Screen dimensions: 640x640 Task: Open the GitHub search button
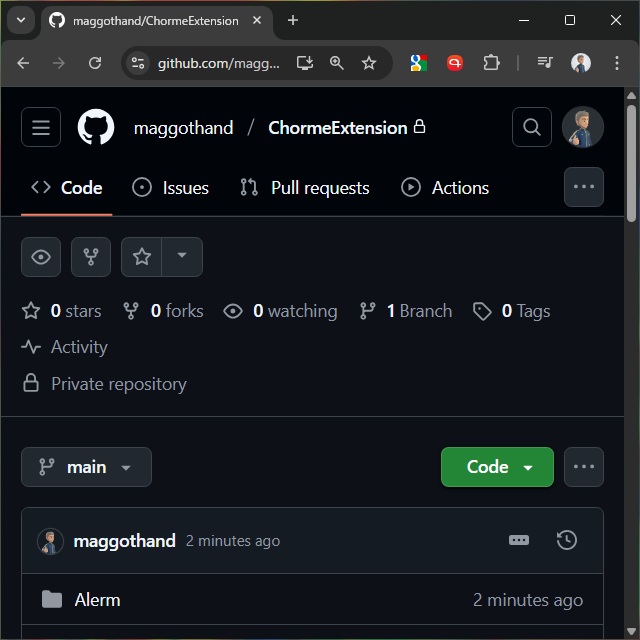tap(532, 128)
